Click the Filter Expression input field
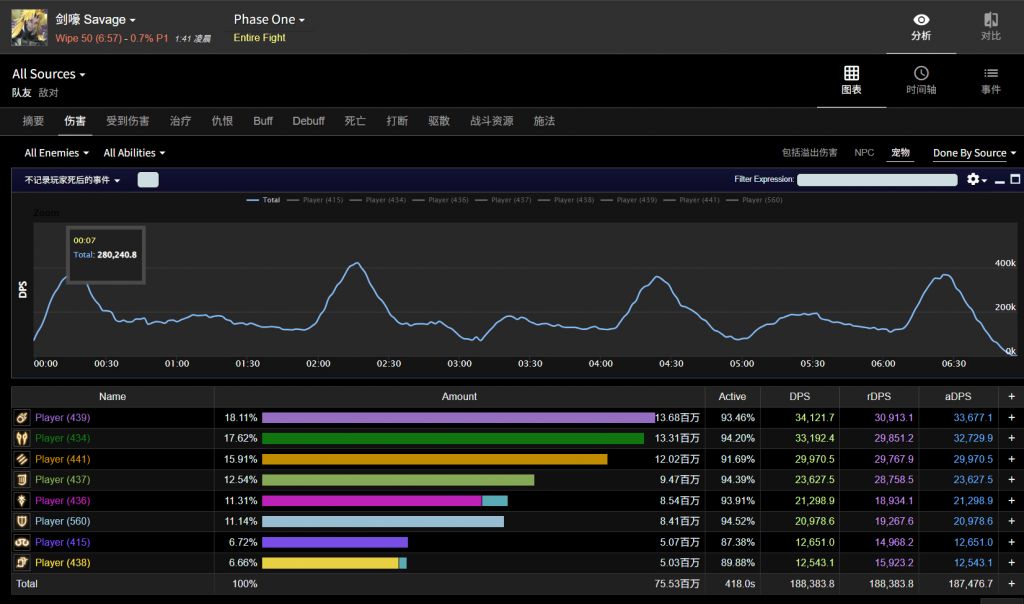 (877, 180)
